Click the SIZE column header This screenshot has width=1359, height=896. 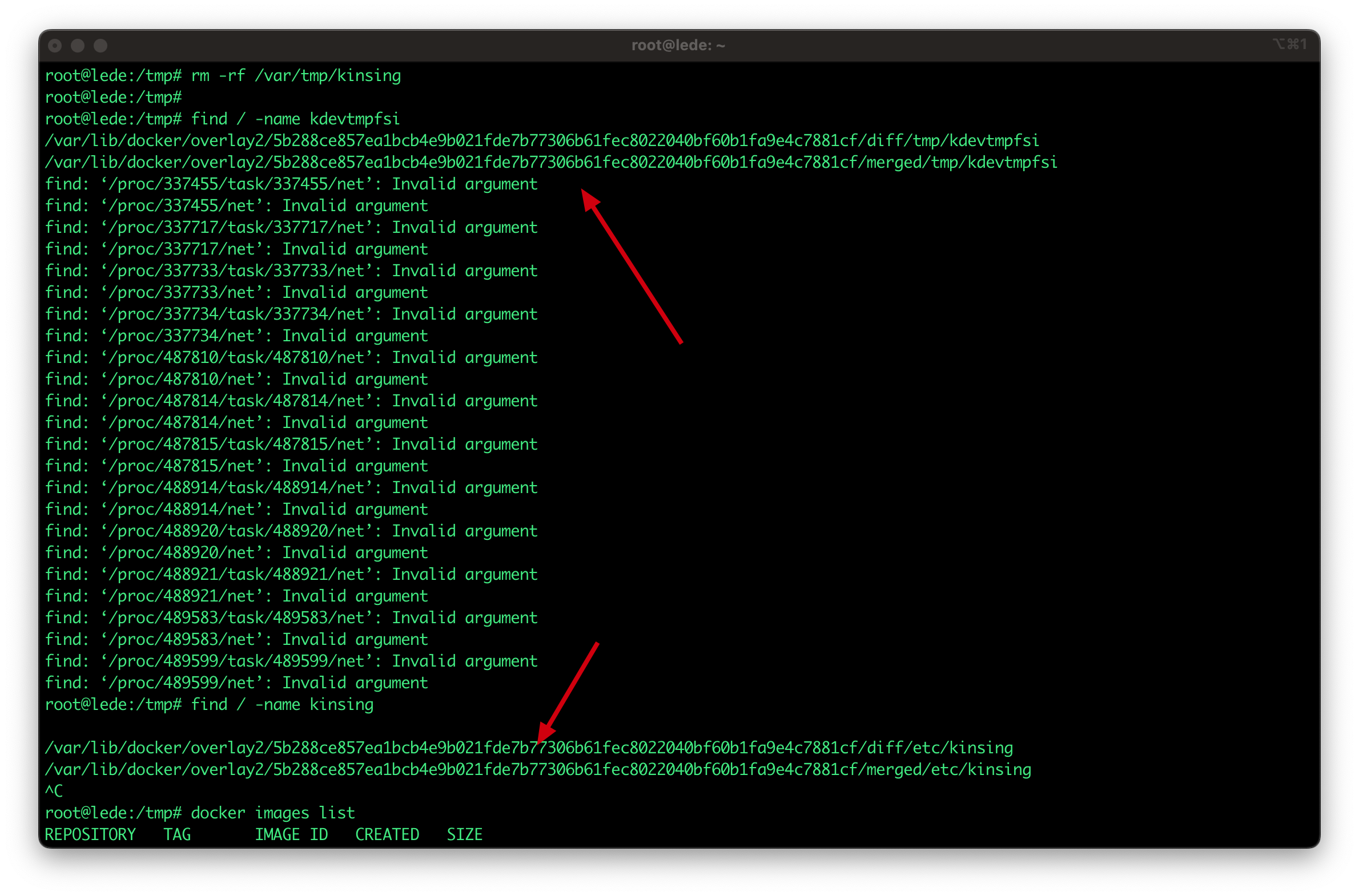(464, 835)
